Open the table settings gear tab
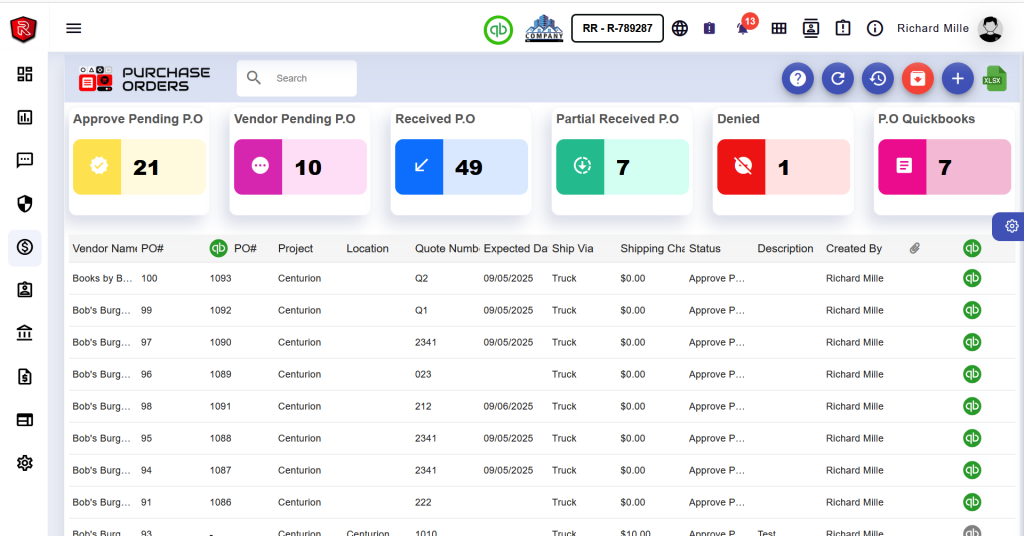 tap(1011, 226)
